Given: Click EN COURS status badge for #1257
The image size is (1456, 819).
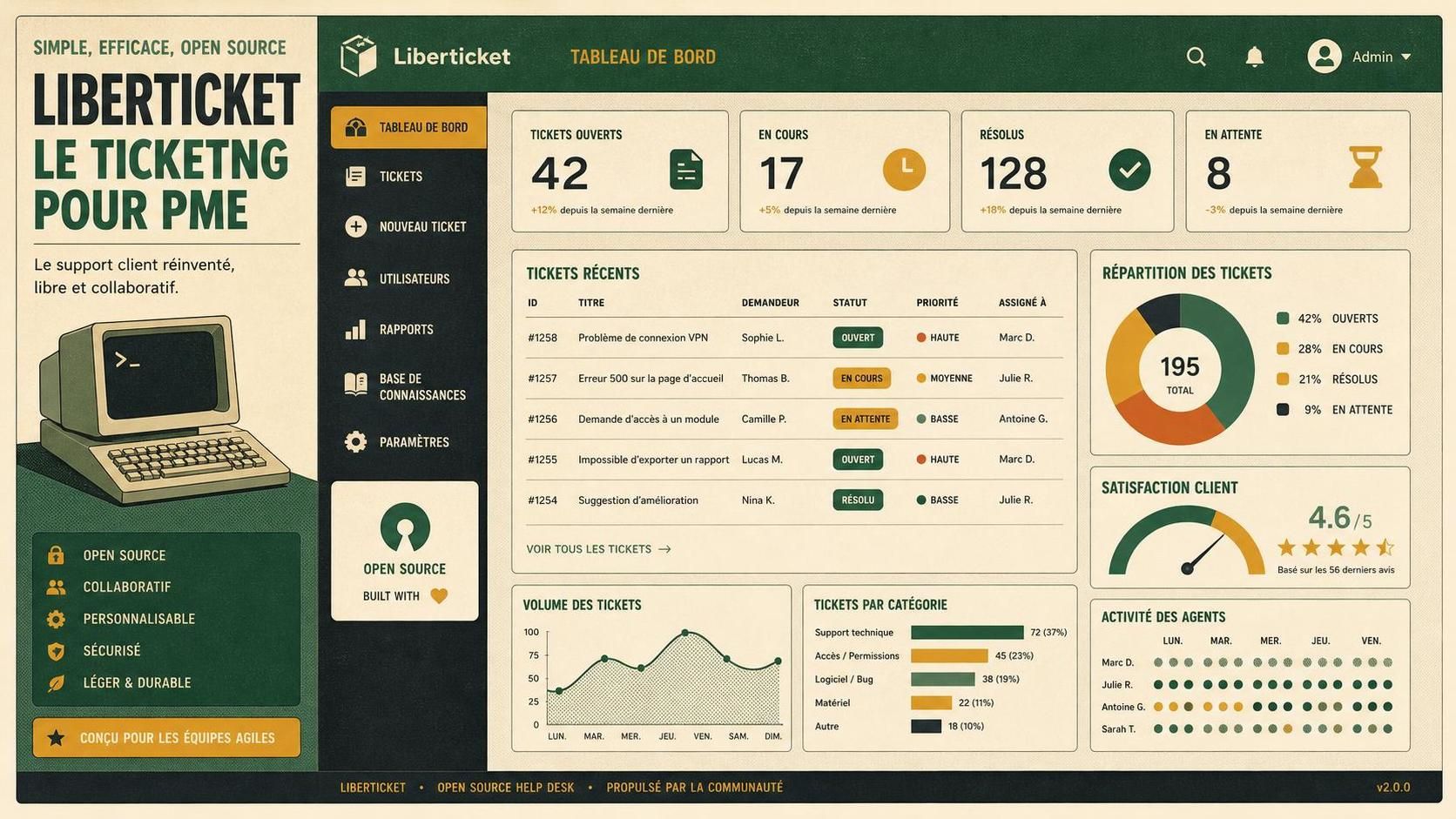Looking at the screenshot, I should pos(861,379).
